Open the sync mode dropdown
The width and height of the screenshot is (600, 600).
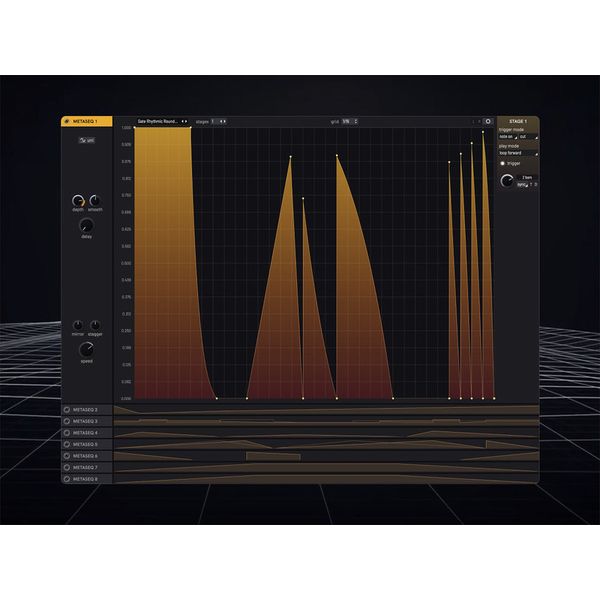click(x=522, y=185)
